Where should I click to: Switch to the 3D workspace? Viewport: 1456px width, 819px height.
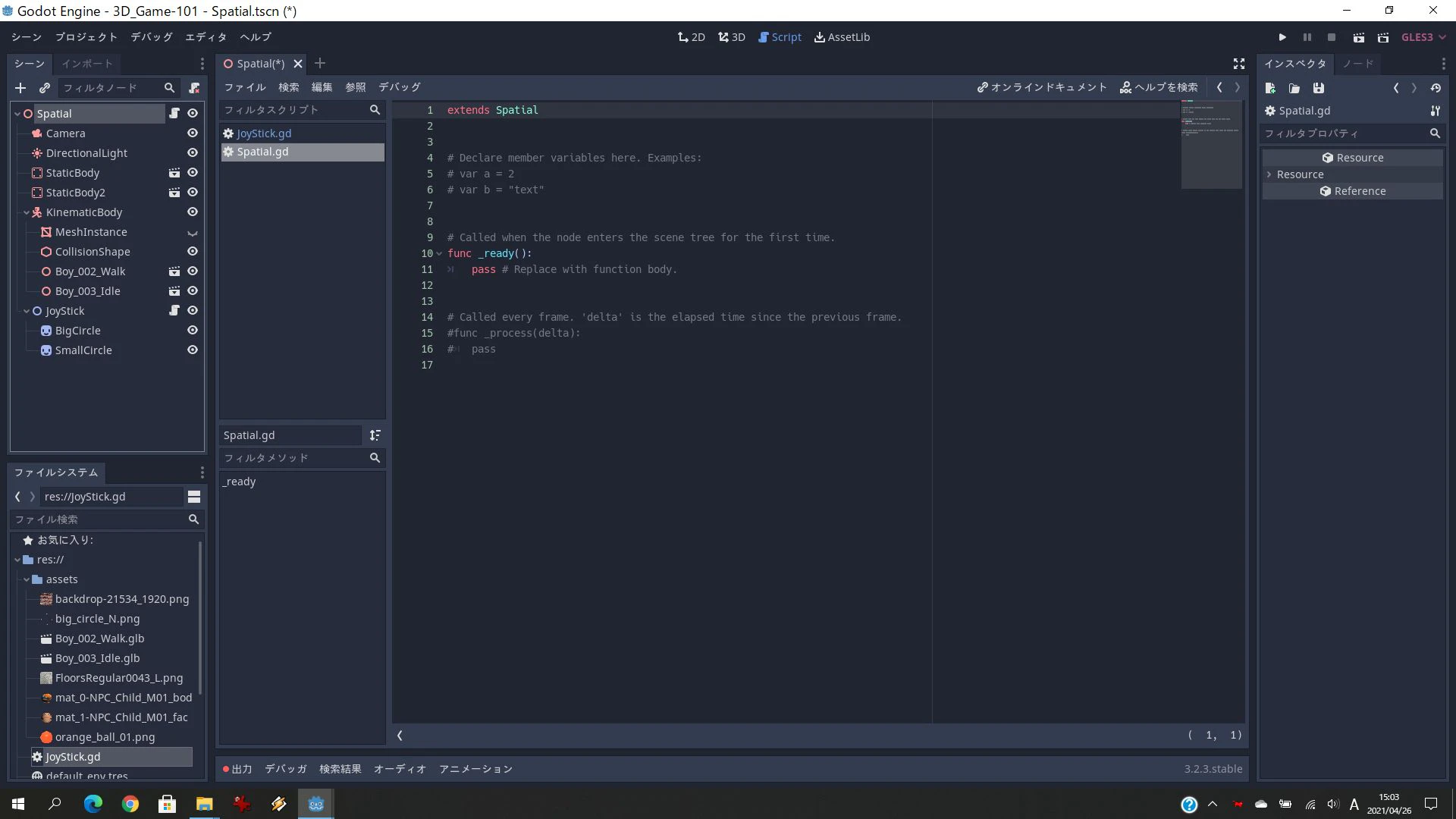(732, 37)
